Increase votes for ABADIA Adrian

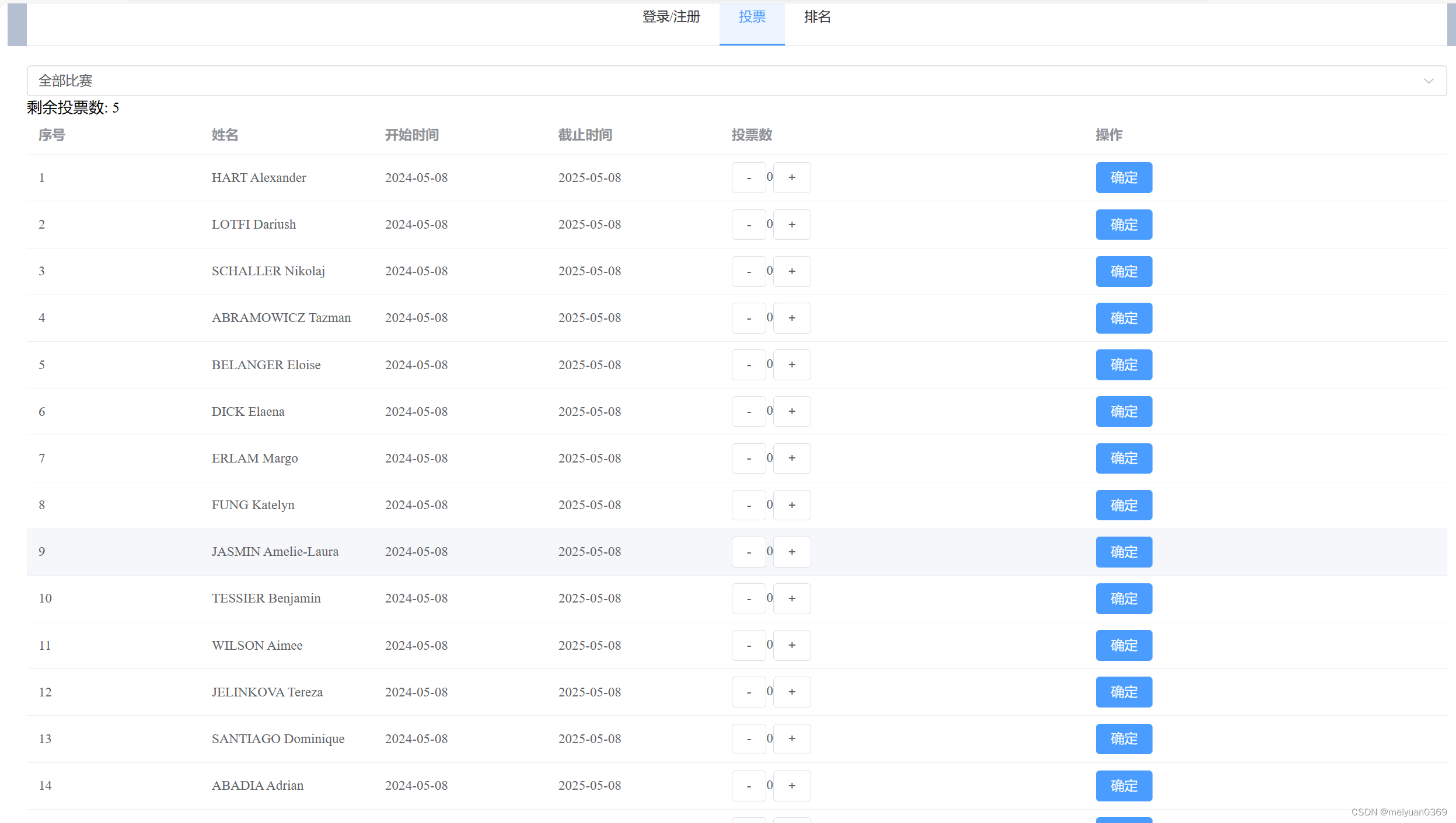tap(791, 786)
